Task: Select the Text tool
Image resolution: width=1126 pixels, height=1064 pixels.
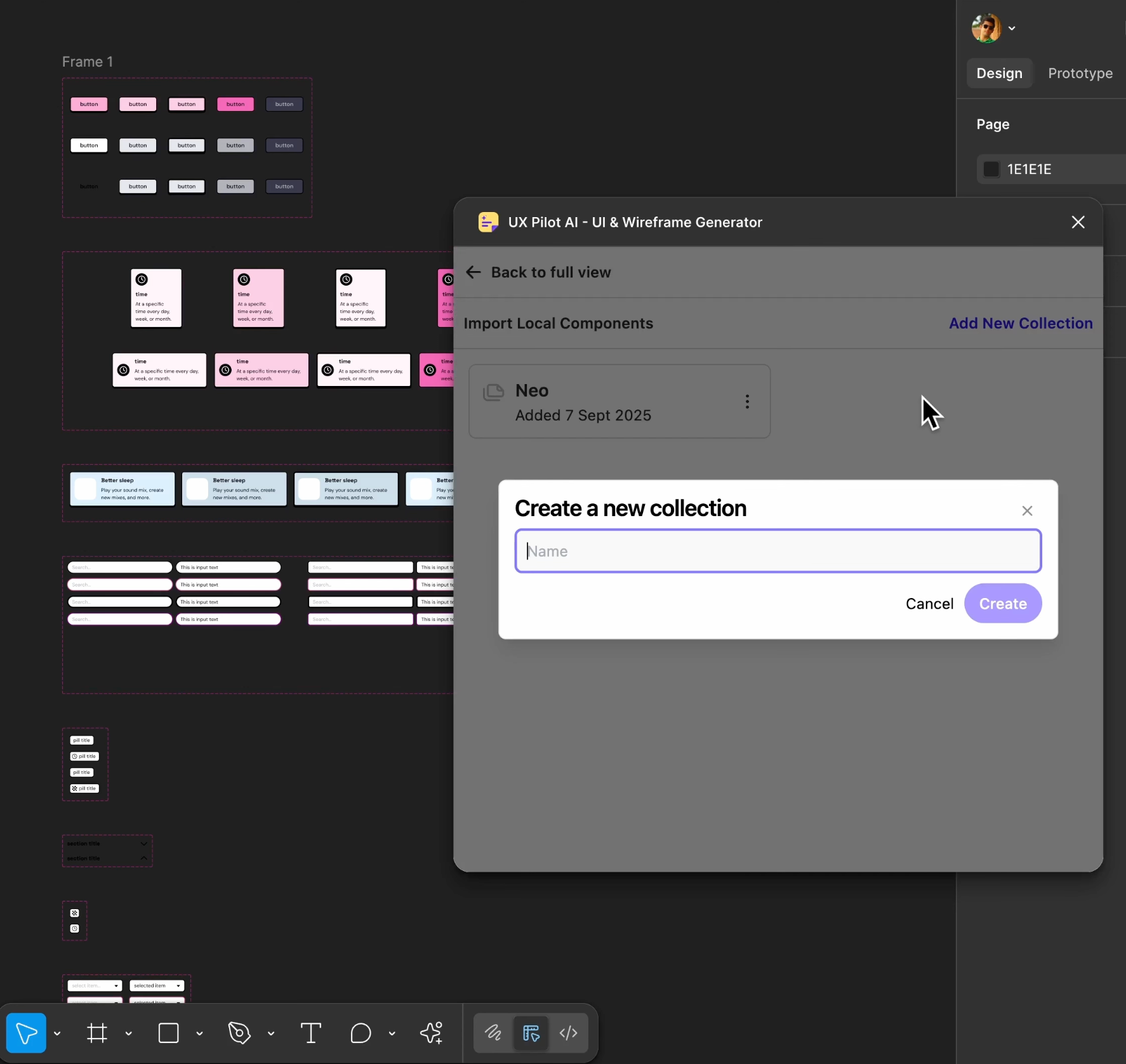Action: [x=310, y=1033]
